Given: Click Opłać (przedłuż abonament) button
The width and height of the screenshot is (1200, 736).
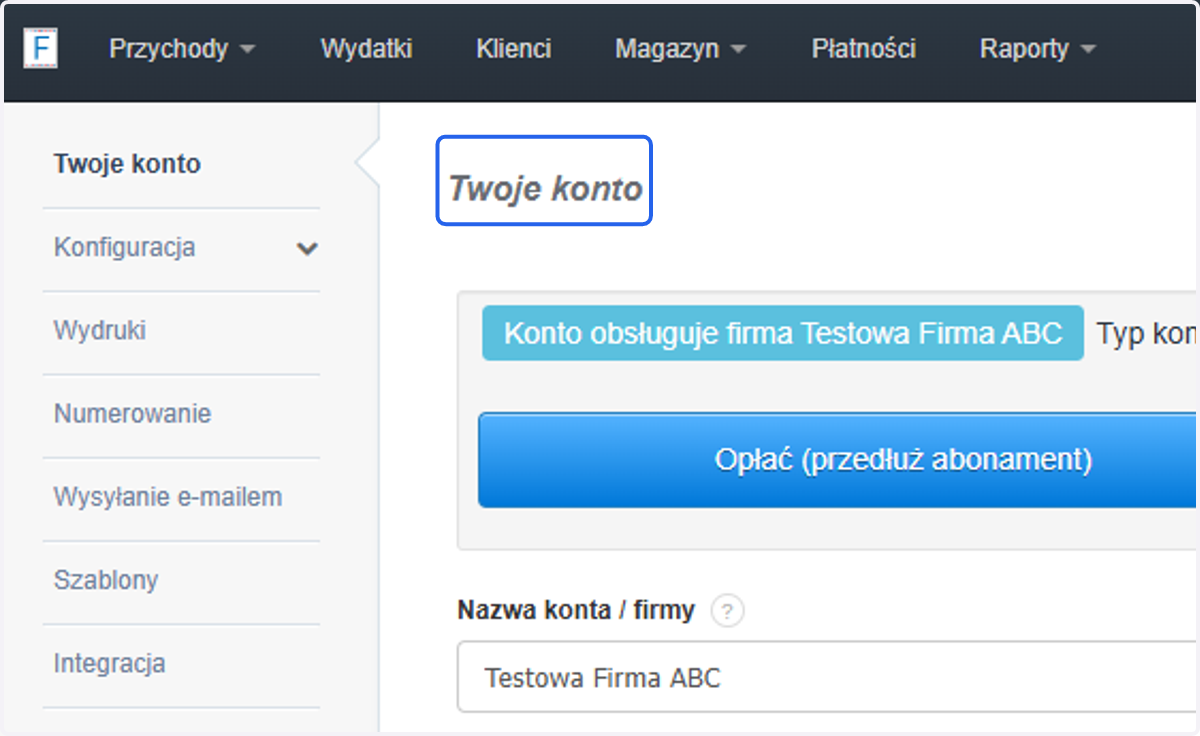Looking at the screenshot, I should (x=838, y=460).
